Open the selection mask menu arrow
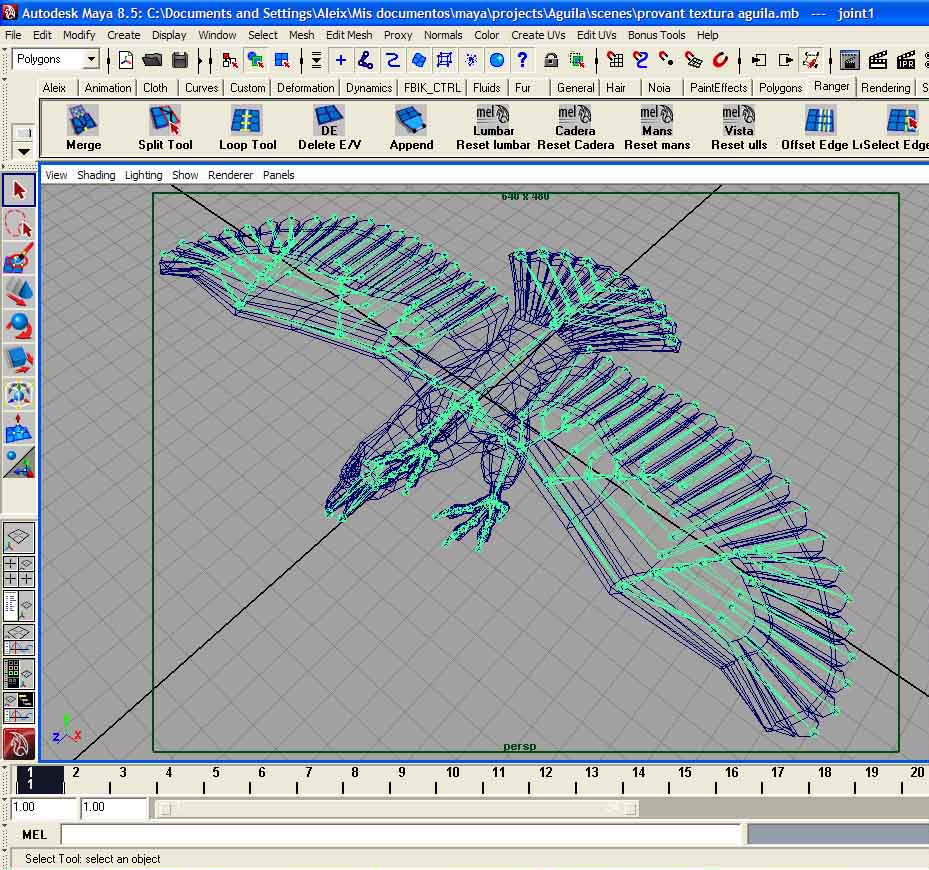The height and width of the screenshot is (870, 929). (316, 60)
